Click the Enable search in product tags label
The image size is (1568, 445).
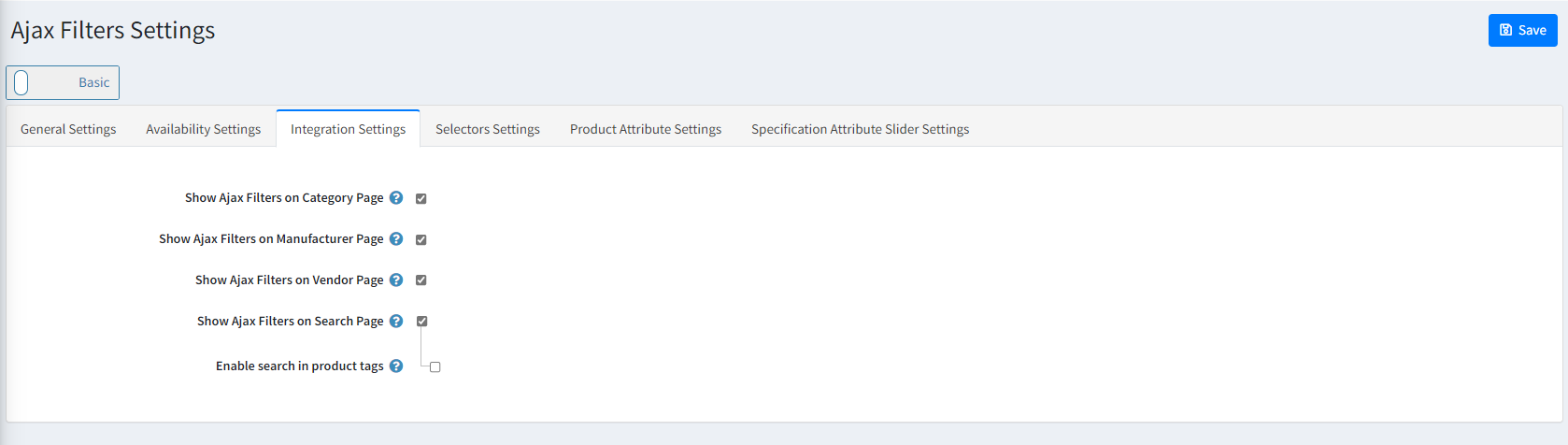(x=299, y=366)
